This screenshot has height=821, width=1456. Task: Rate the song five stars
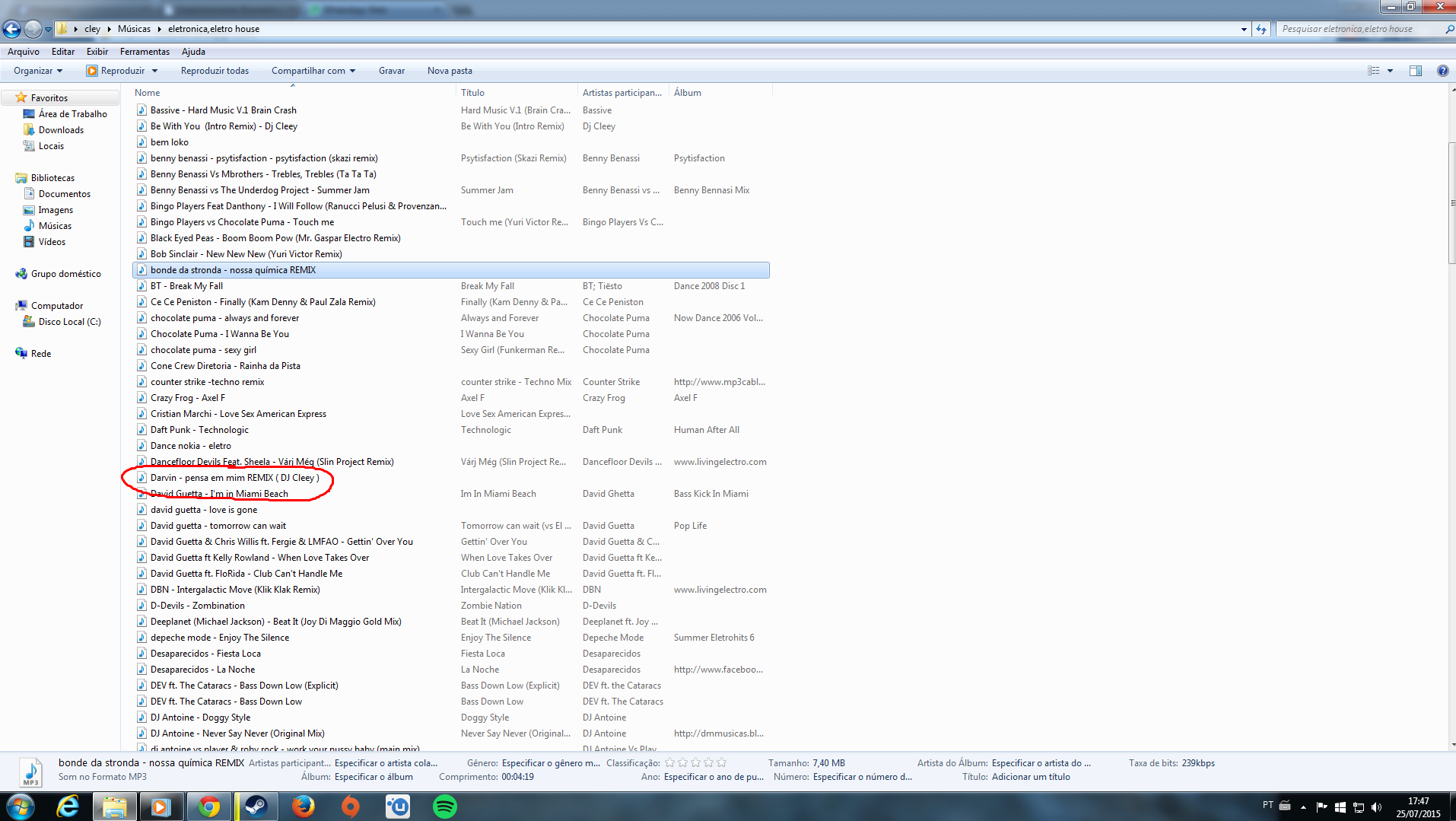(721, 762)
